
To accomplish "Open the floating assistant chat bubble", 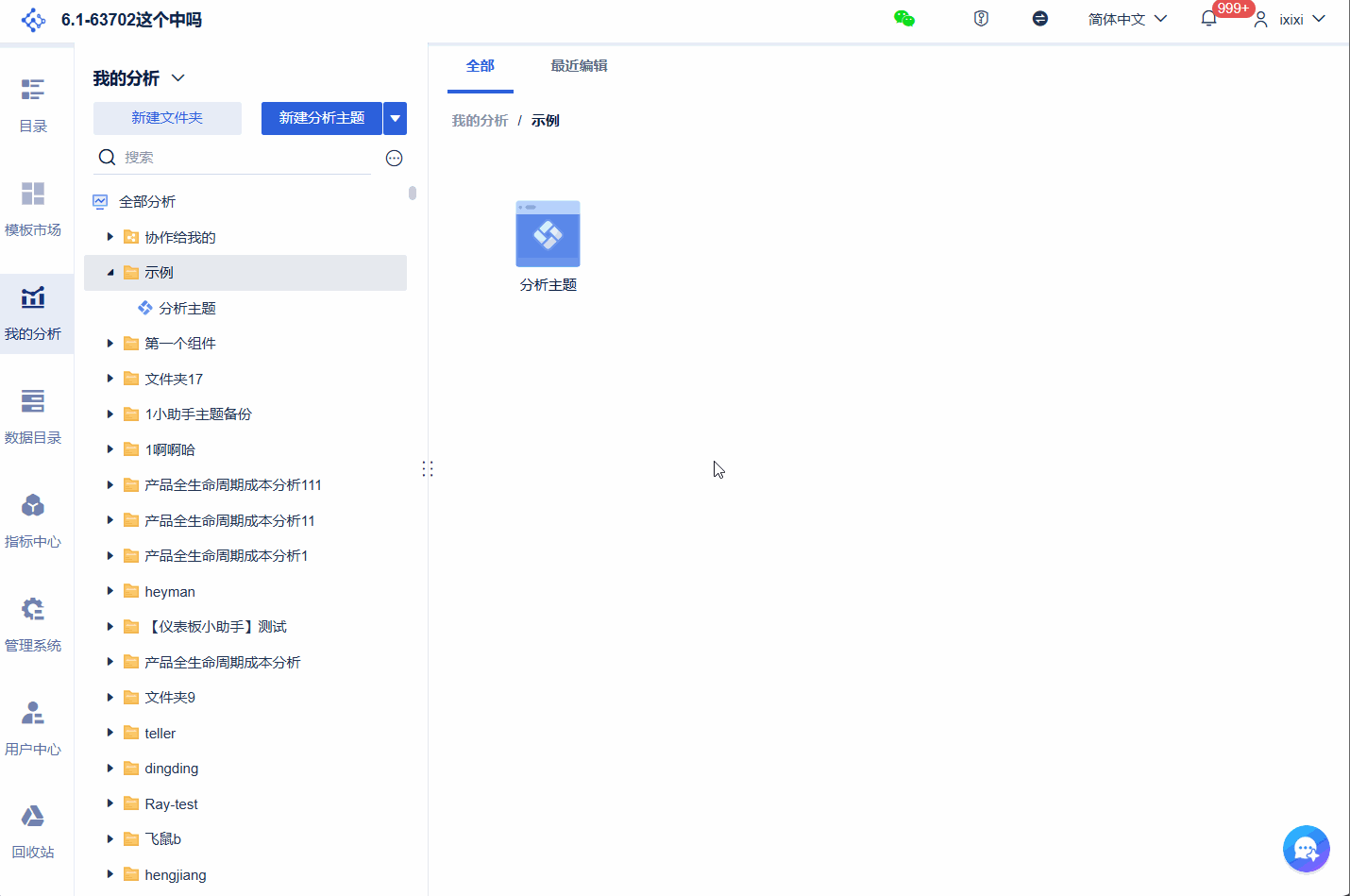I will click(1306, 848).
